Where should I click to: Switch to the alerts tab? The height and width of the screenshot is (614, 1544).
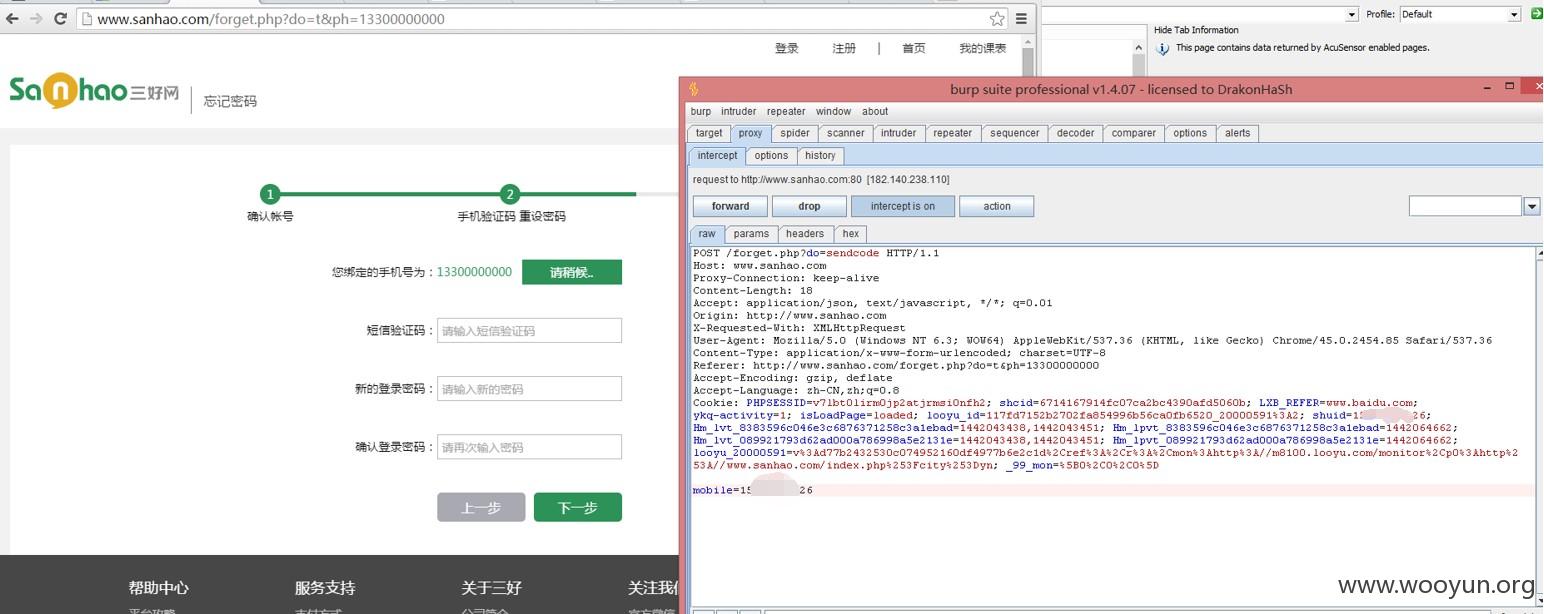1237,133
